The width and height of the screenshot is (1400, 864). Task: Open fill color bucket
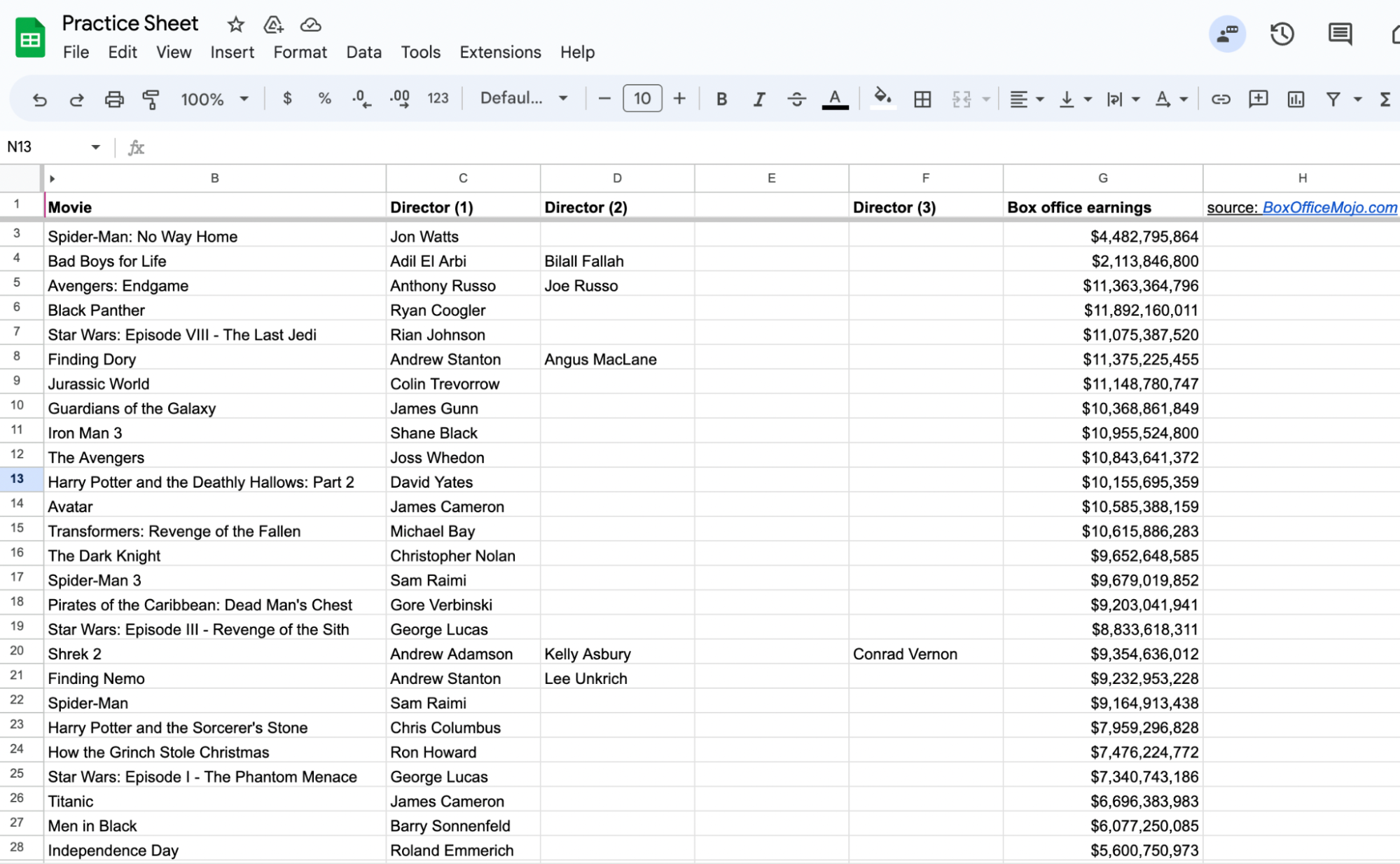[x=882, y=98]
